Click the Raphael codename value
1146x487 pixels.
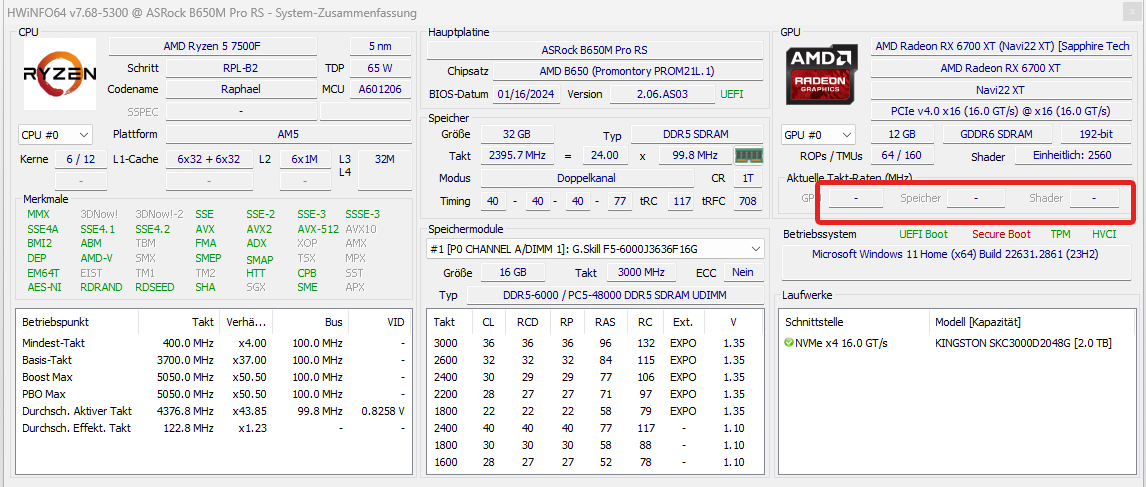(x=240, y=89)
